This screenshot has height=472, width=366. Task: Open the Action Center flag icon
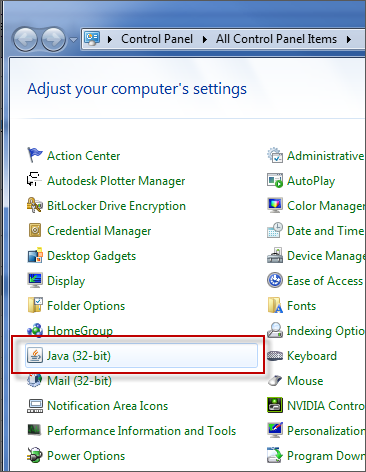[35, 155]
